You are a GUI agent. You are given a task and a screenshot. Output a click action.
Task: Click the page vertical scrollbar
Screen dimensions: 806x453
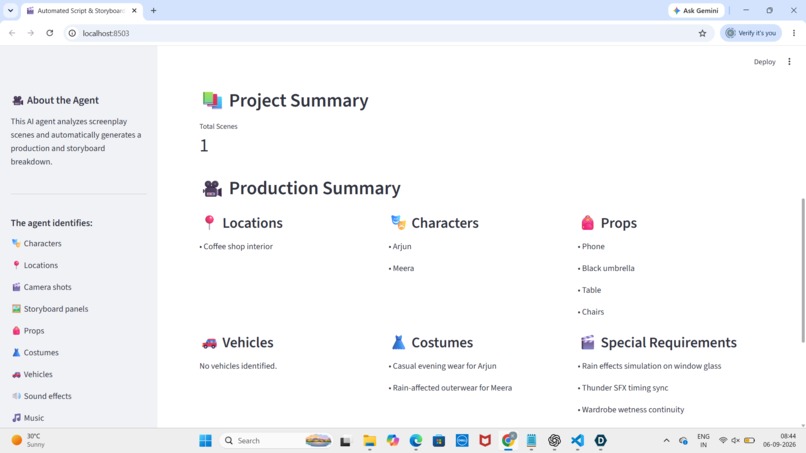coord(802,270)
